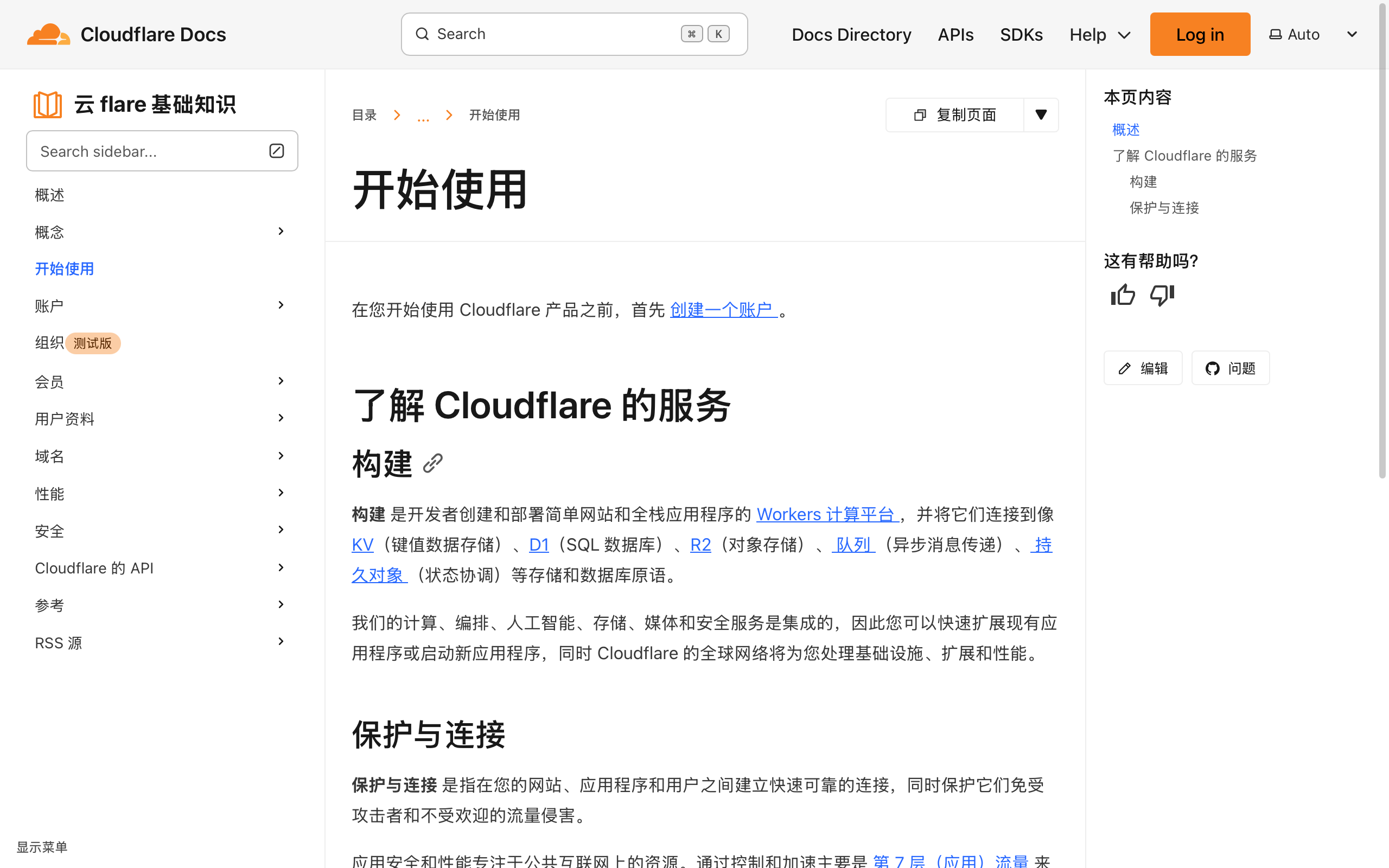This screenshot has width=1389, height=868.
Task: Click the thumbs down feedback icon
Action: 1162,295
